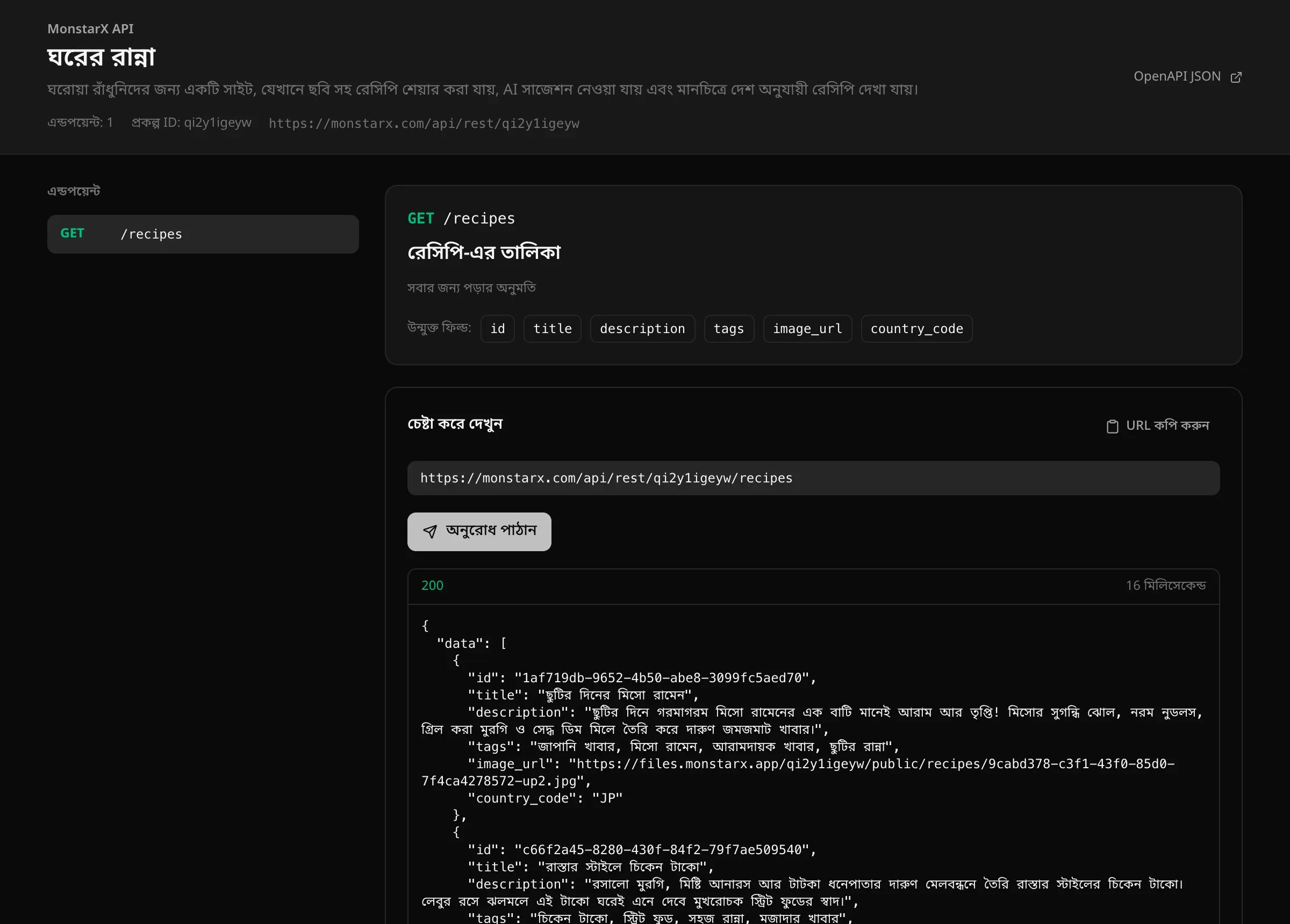Image resolution: width=1290 pixels, height=924 pixels.
Task: Click the id value c66f2a45-8280-430f-84f2-79f7ae509540
Action: (662, 849)
